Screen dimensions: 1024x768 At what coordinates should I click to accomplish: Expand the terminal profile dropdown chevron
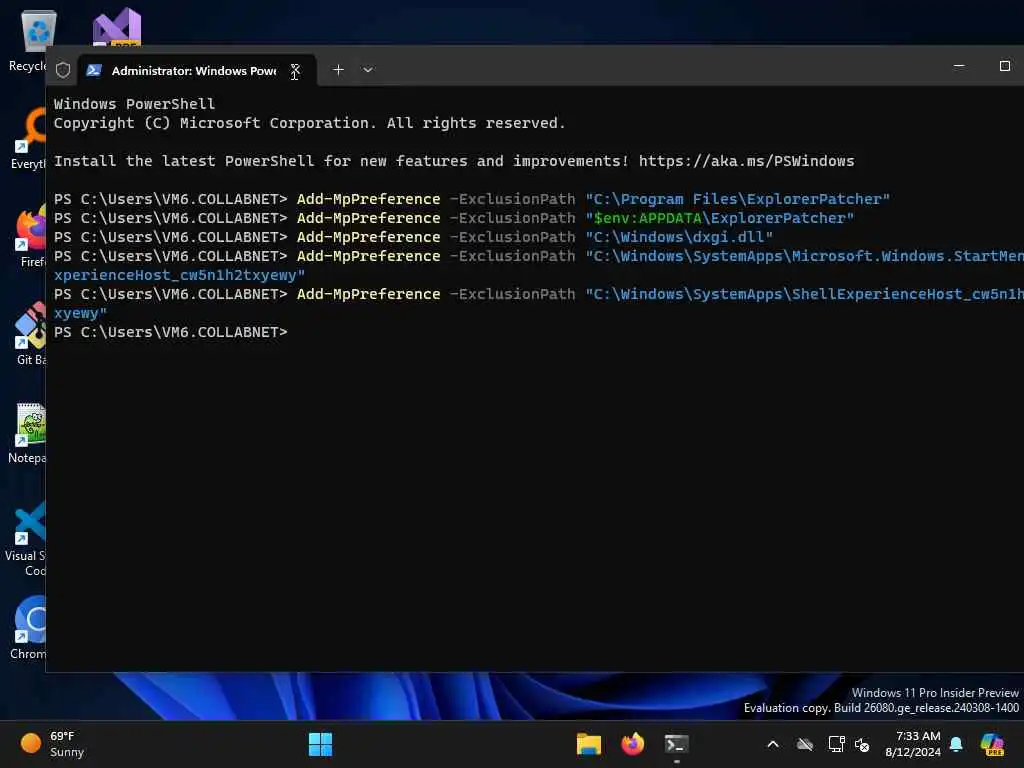368,69
